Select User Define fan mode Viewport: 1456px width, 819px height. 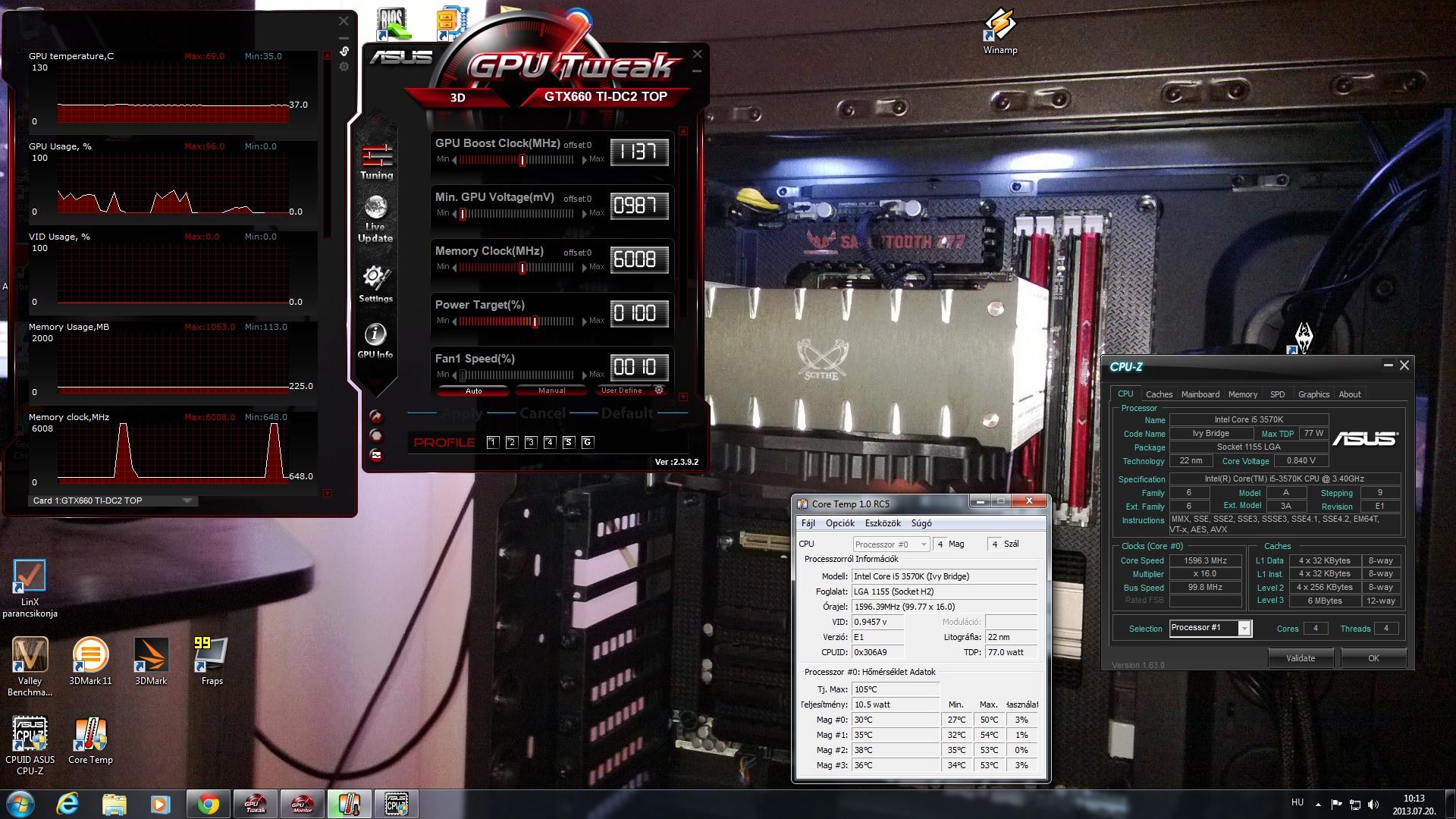point(621,391)
